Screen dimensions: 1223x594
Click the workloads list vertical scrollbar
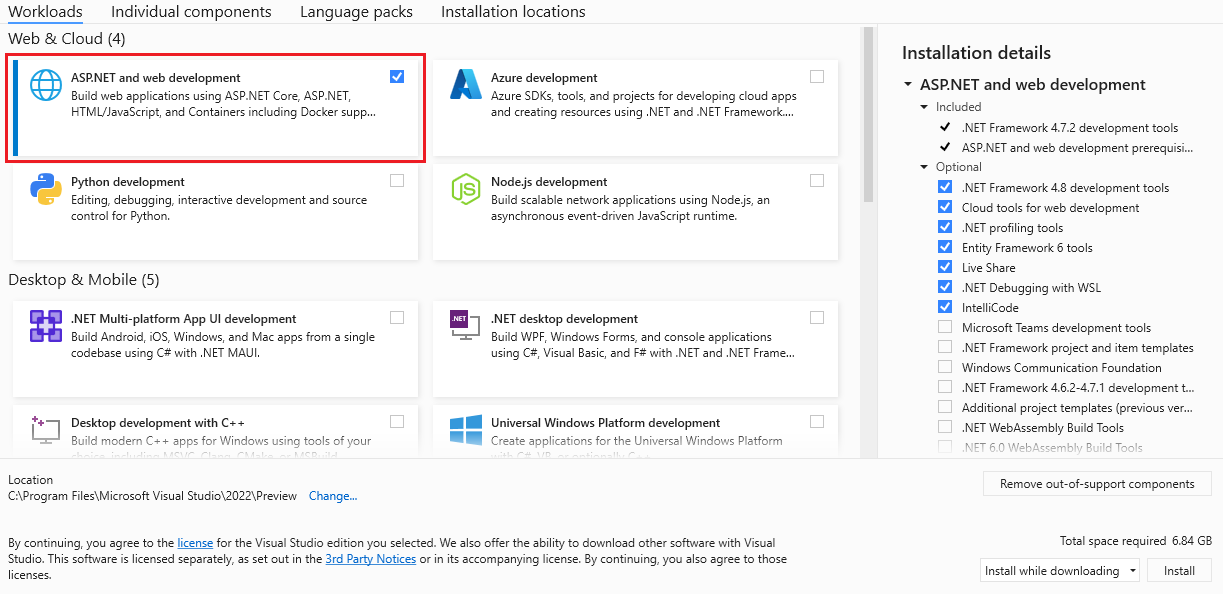pyautogui.click(x=868, y=115)
